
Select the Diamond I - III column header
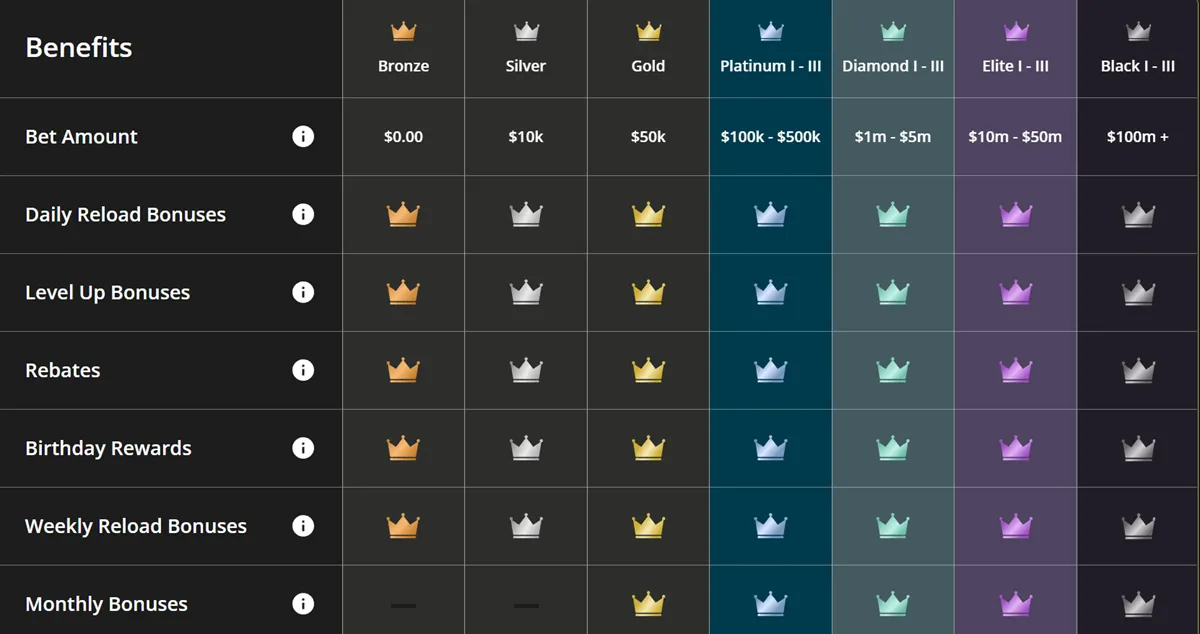tap(893, 66)
